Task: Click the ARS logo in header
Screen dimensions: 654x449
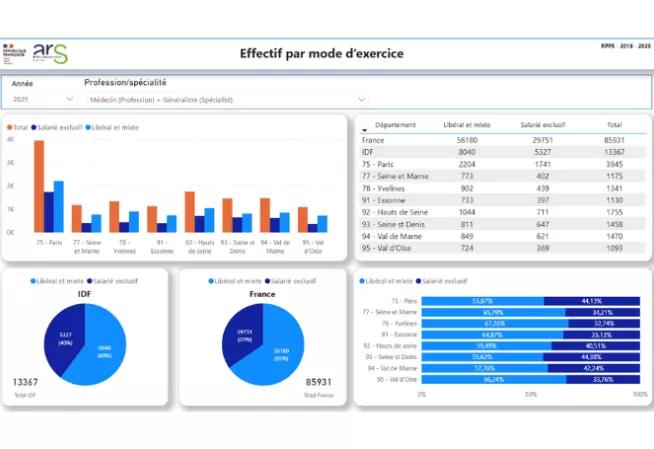Action: tap(50, 53)
